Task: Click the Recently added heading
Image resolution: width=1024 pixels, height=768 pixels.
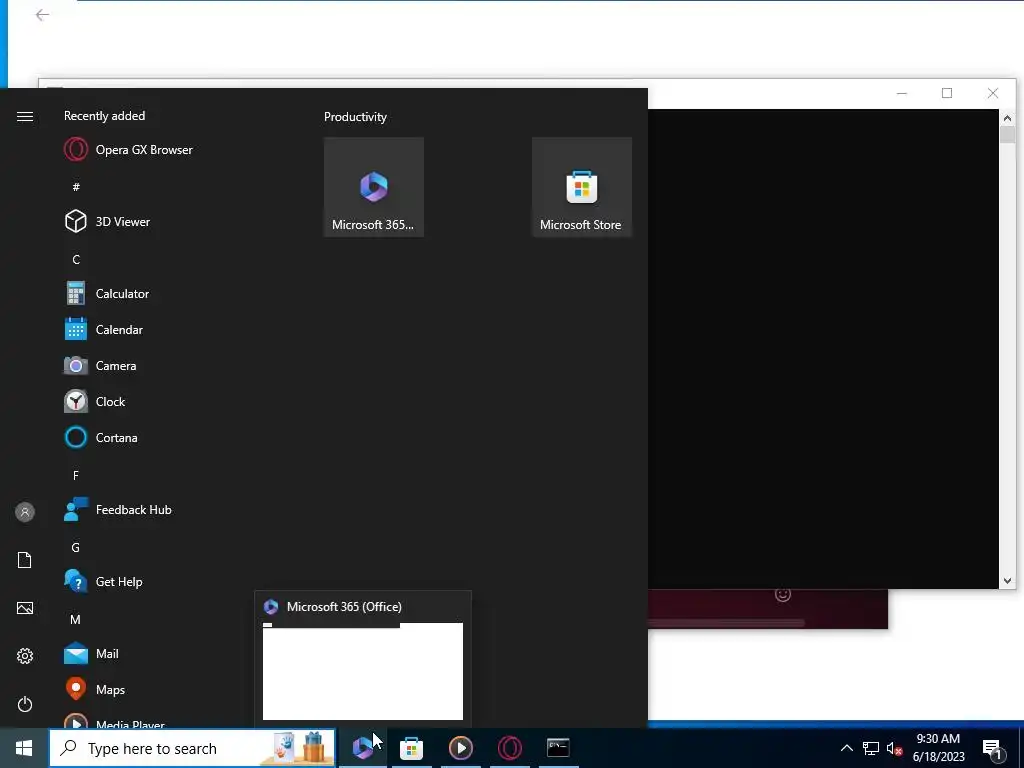Action: [104, 116]
